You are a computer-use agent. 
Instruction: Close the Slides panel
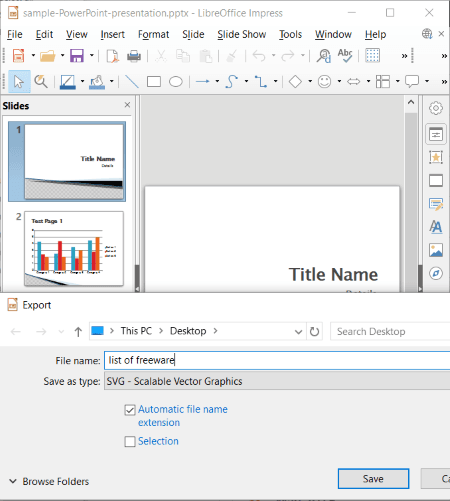(127, 105)
